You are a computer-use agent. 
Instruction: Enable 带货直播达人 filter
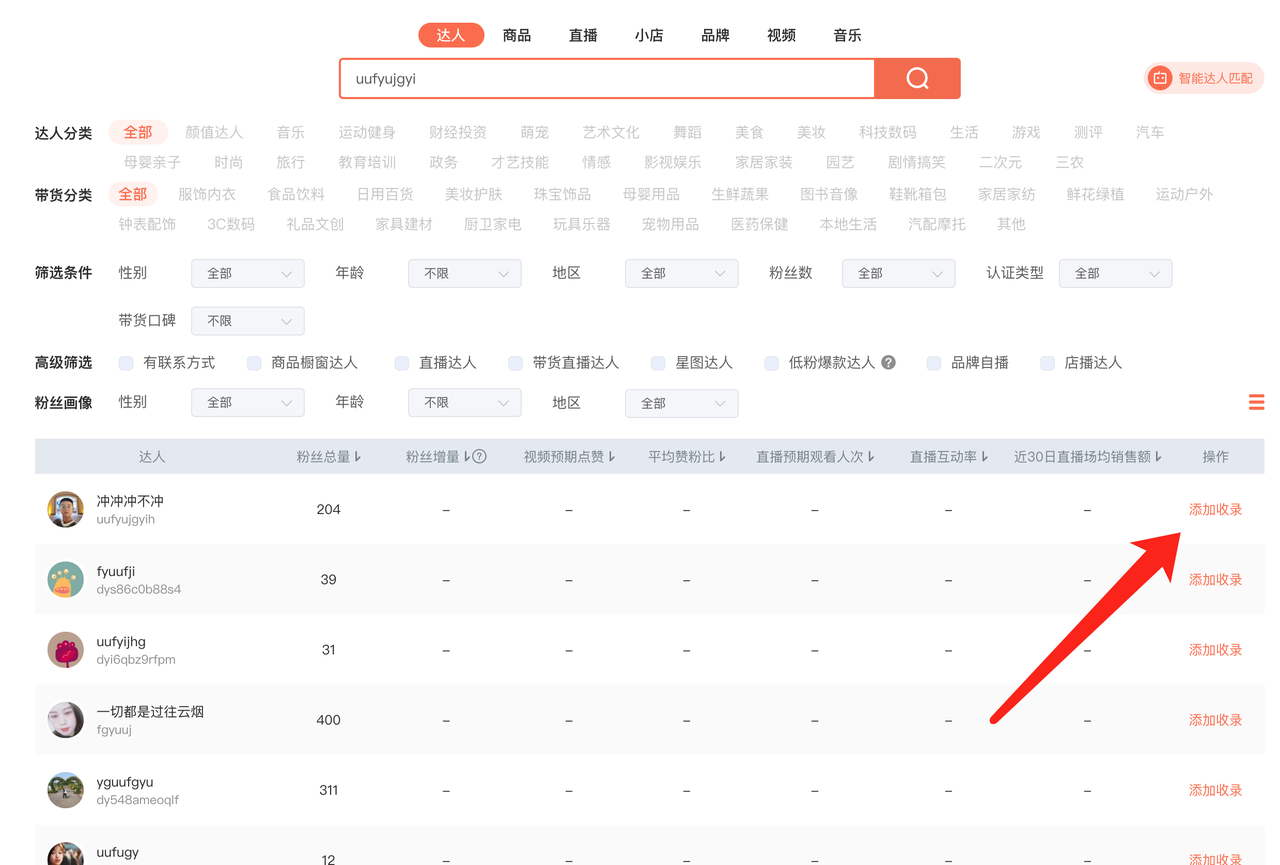click(x=515, y=363)
